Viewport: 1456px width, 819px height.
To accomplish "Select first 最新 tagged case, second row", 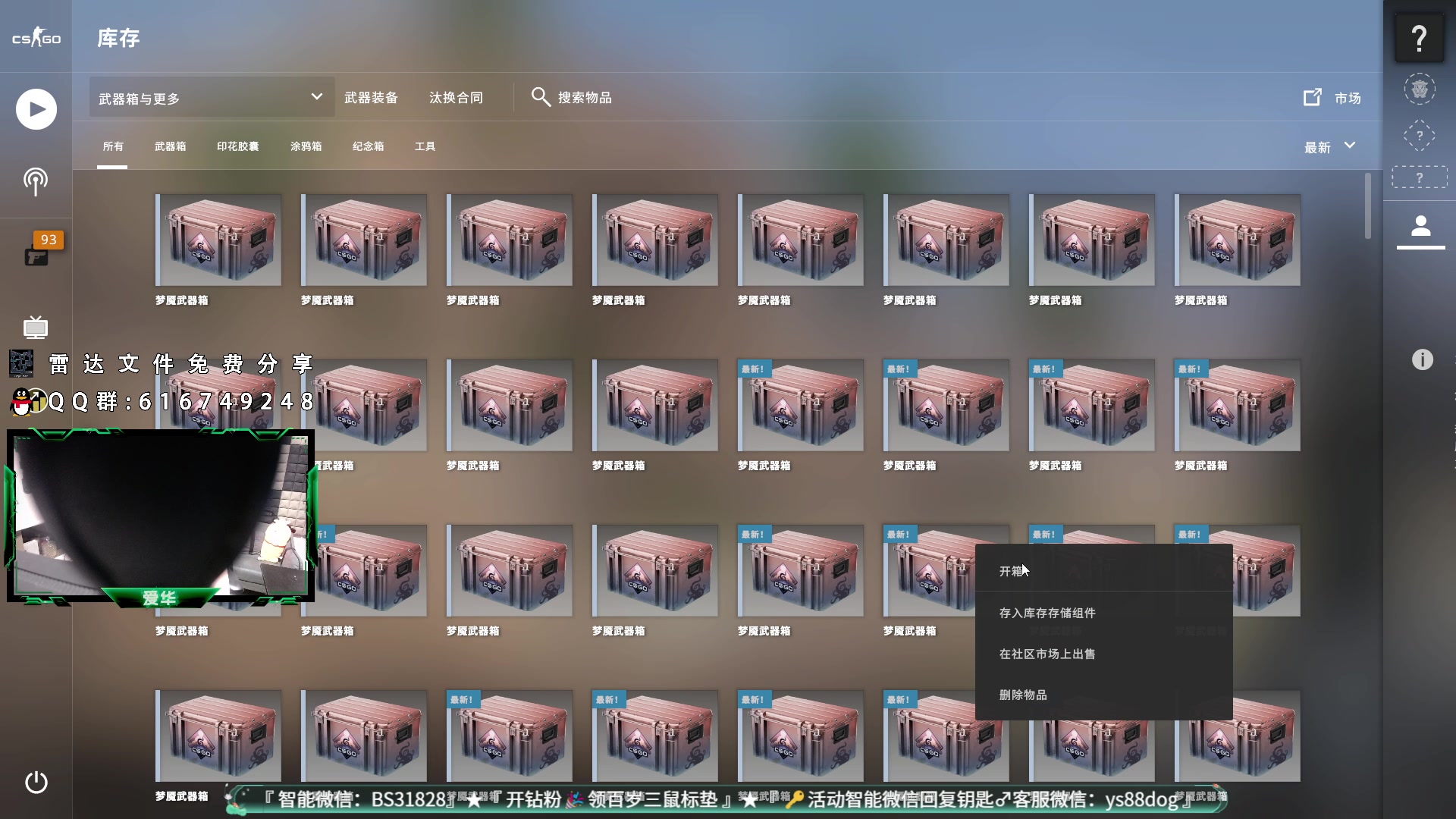I will tap(801, 405).
